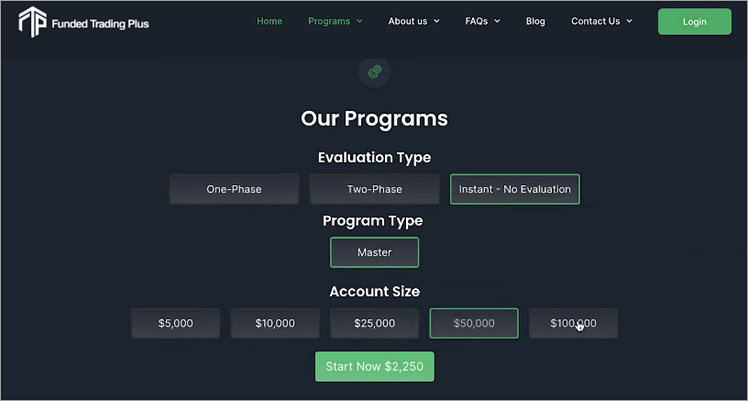Choose Instant - No Evaluation option
This screenshot has width=748, height=401.
514,189
